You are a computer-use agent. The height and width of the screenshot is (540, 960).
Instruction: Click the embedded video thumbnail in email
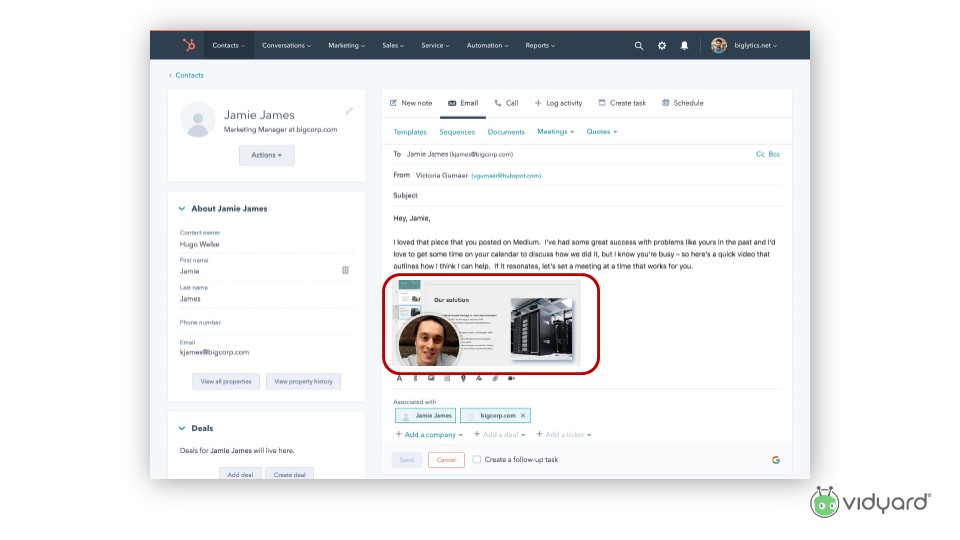click(x=487, y=323)
